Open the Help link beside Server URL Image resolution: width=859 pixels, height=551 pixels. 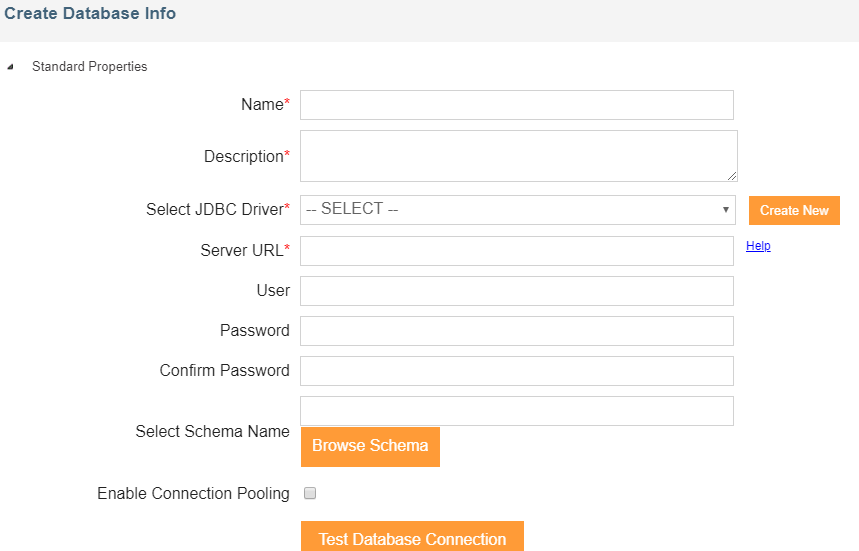(758, 246)
